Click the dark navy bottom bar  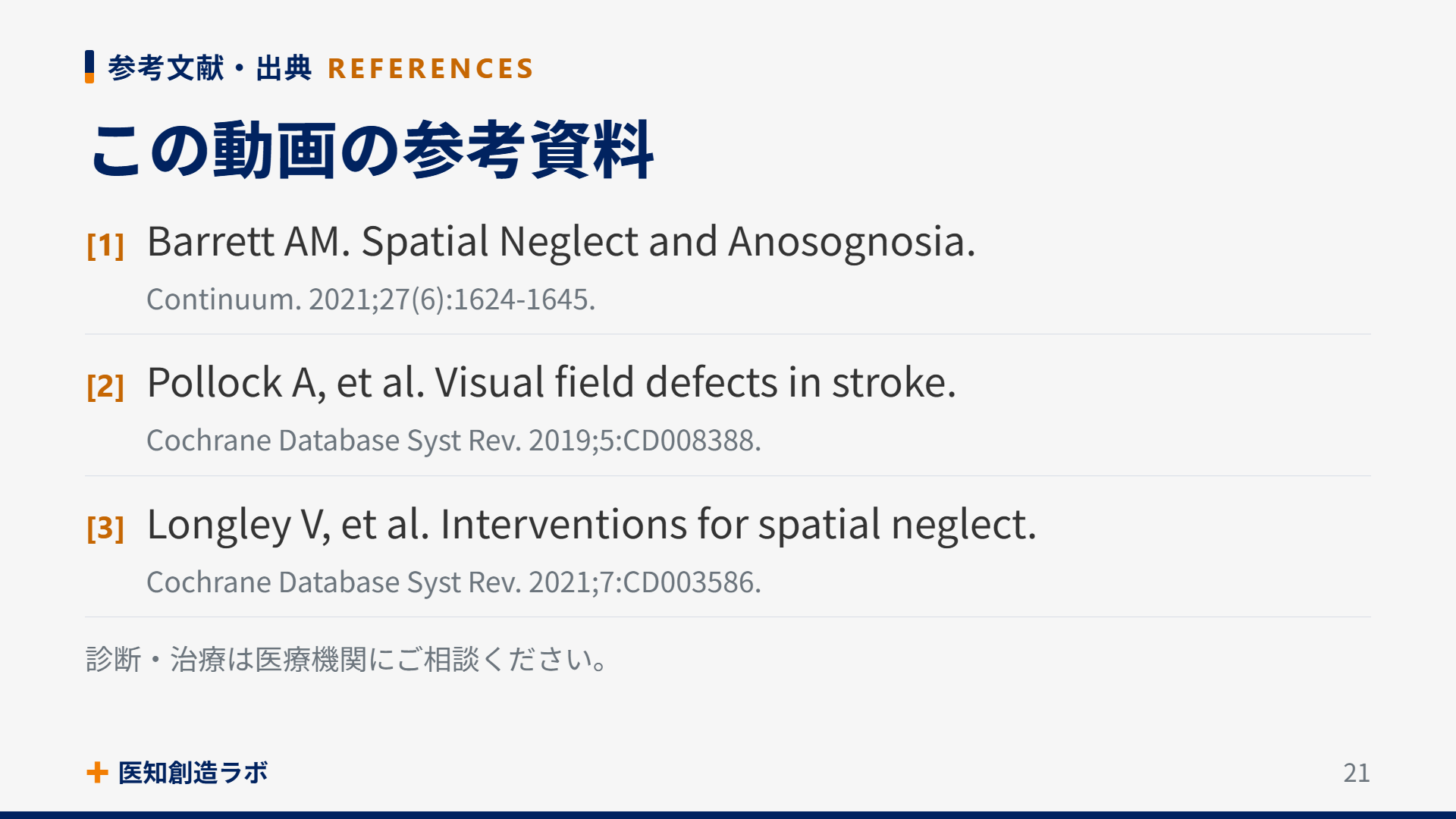pyautogui.click(x=728, y=815)
